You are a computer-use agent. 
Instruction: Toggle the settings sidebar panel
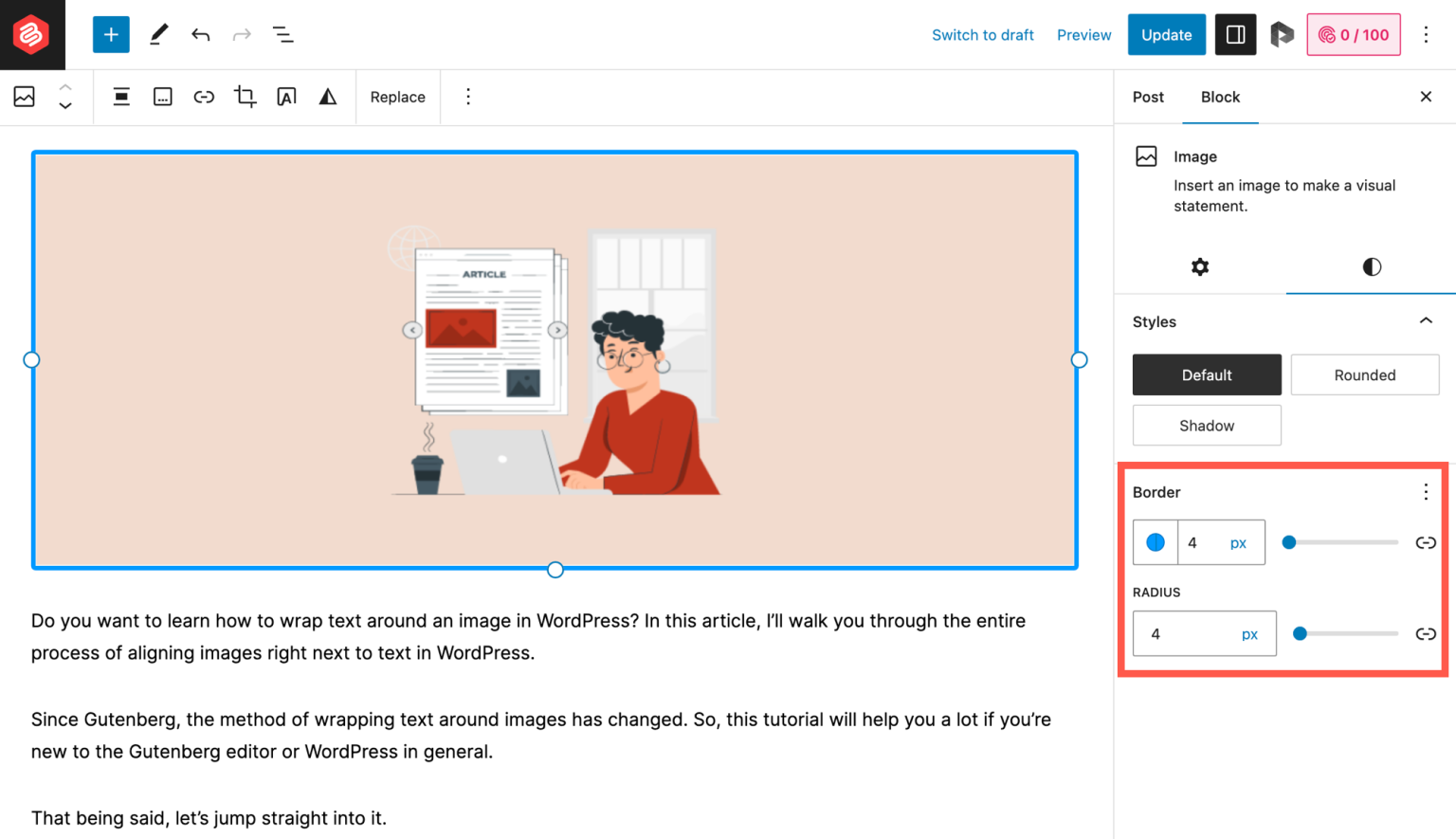pyautogui.click(x=1236, y=35)
